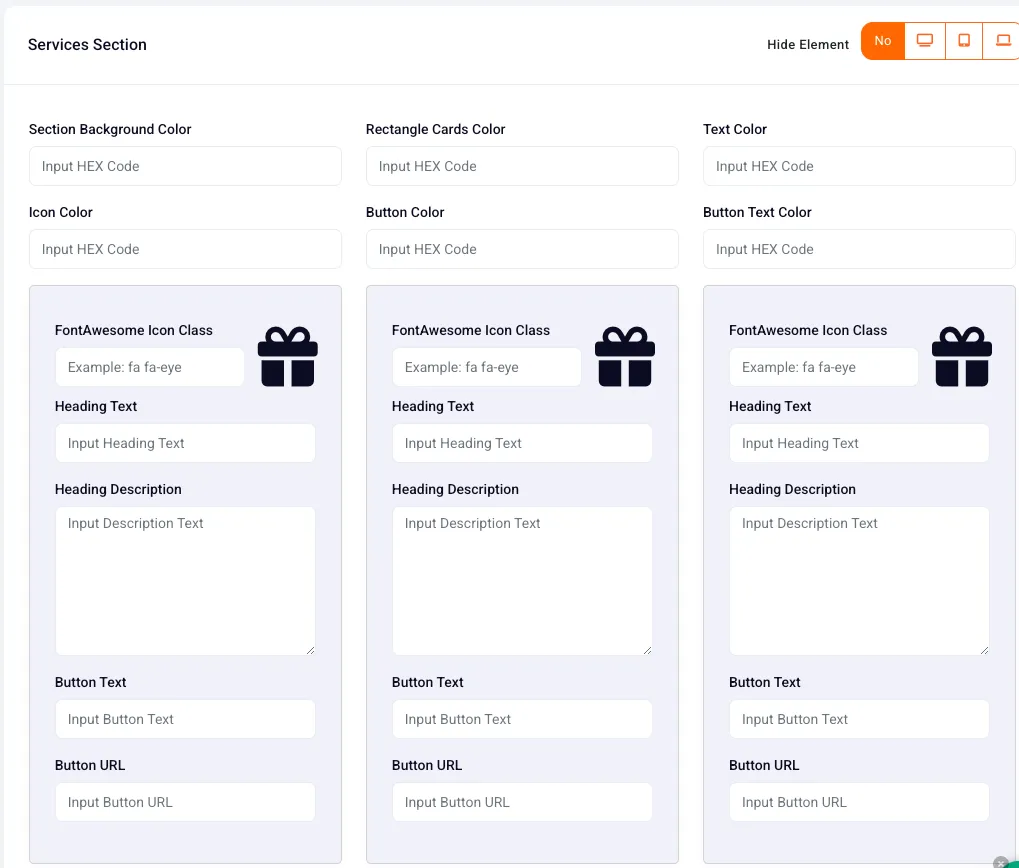
Task: Click the gift icon in the second card
Action: (x=625, y=357)
